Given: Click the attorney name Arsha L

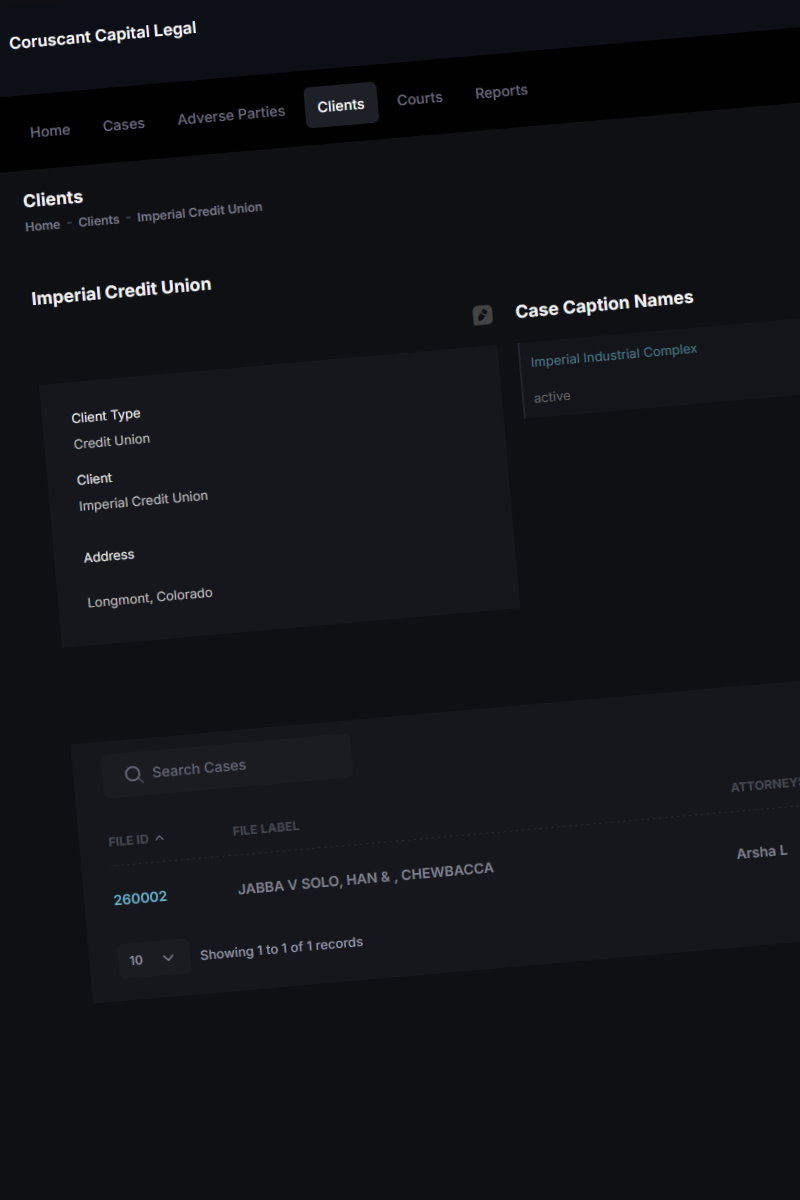Looking at the screenshot, I should tap(762, 852).
